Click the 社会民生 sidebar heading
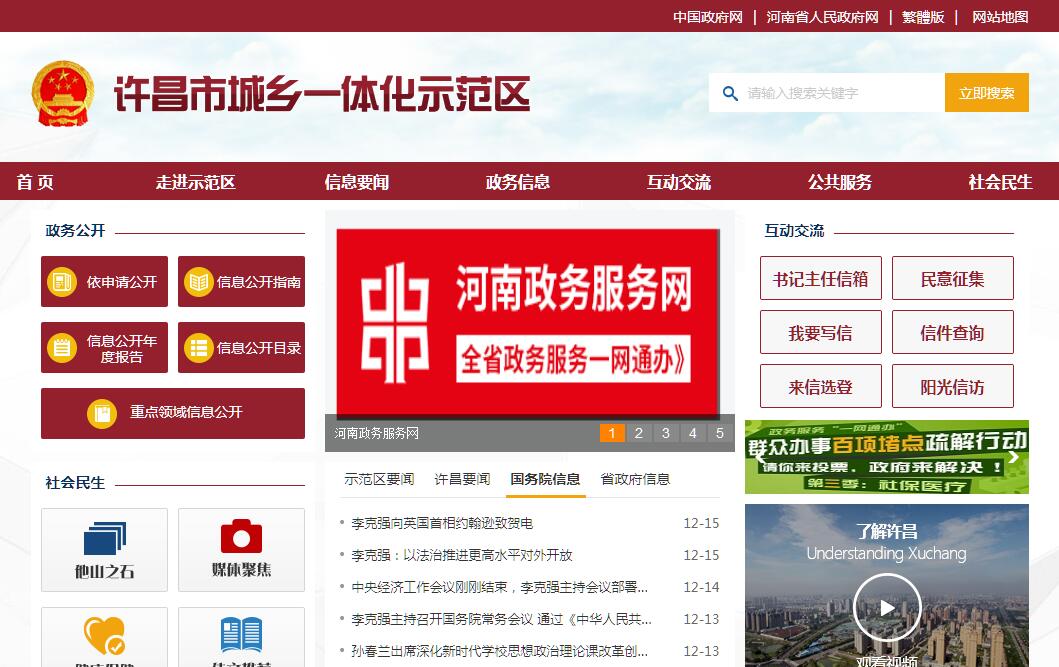The width and height of the screenshot is (1059, 667). (75, 483)
